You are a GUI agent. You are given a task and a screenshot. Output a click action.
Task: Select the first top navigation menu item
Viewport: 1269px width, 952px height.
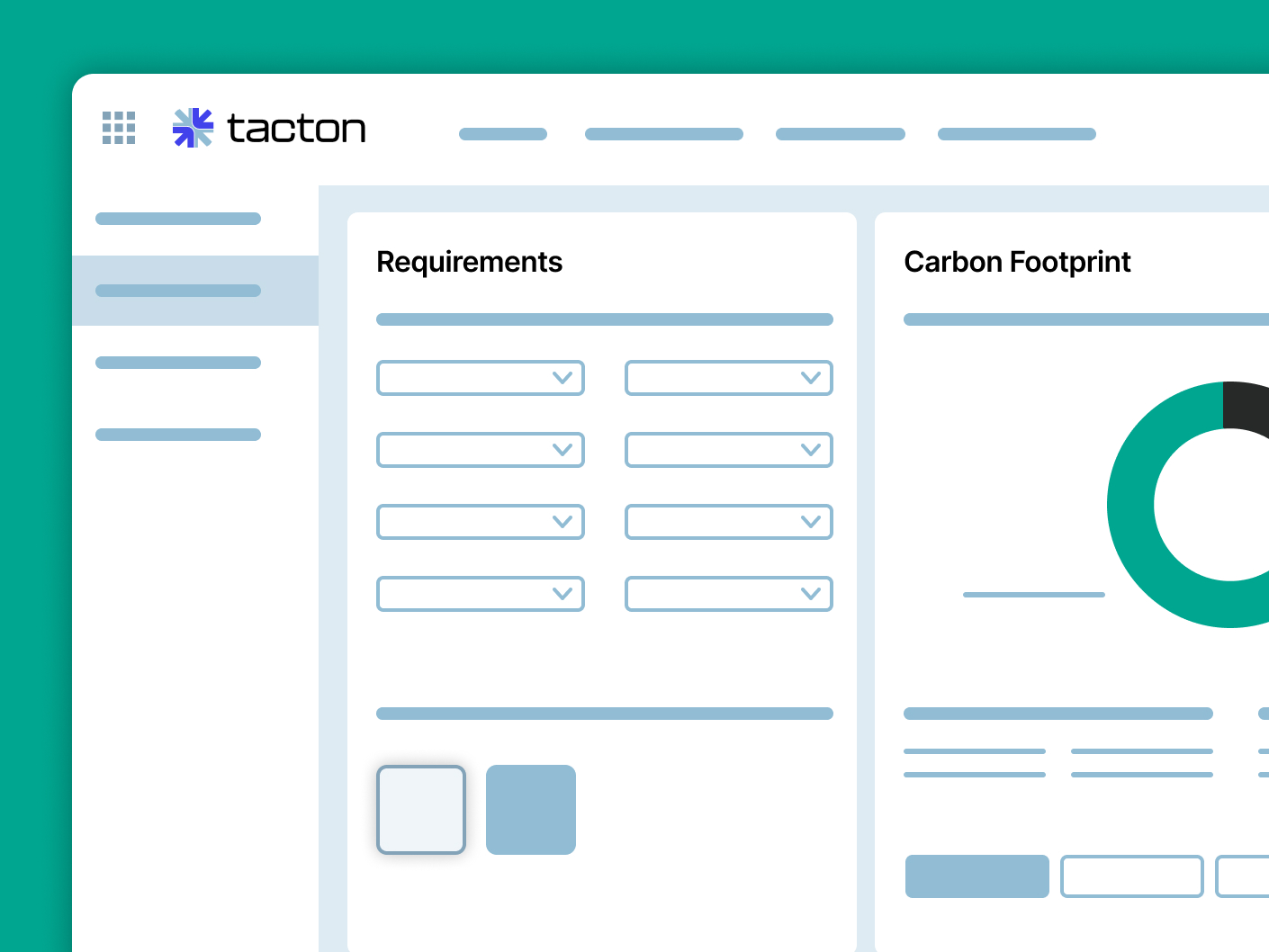click(x=502, y=134)
